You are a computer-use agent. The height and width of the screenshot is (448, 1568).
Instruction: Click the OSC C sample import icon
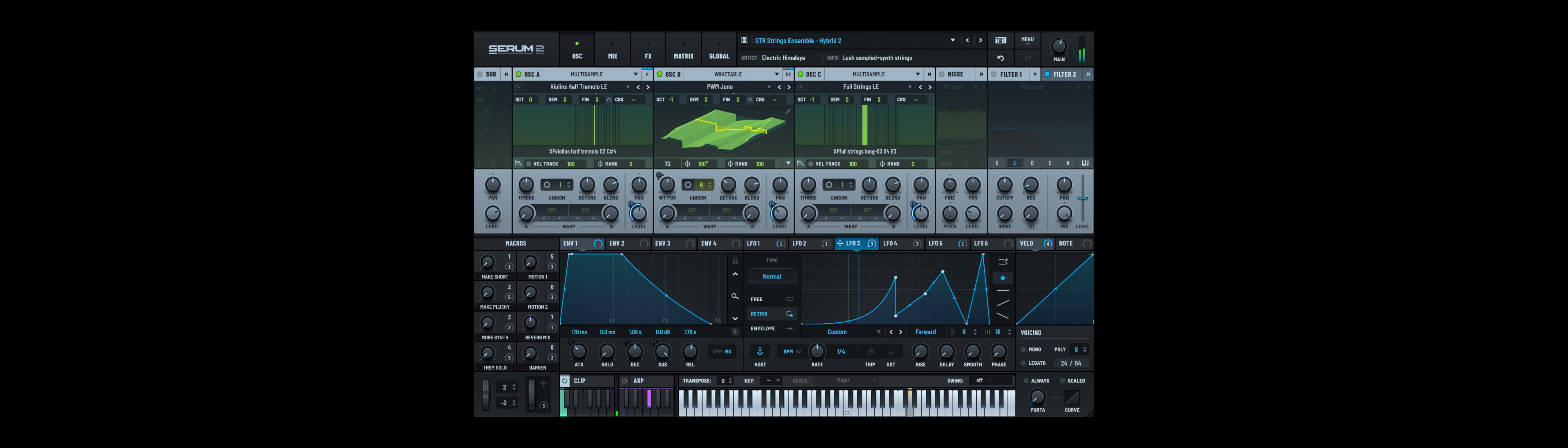click(801, 87)
